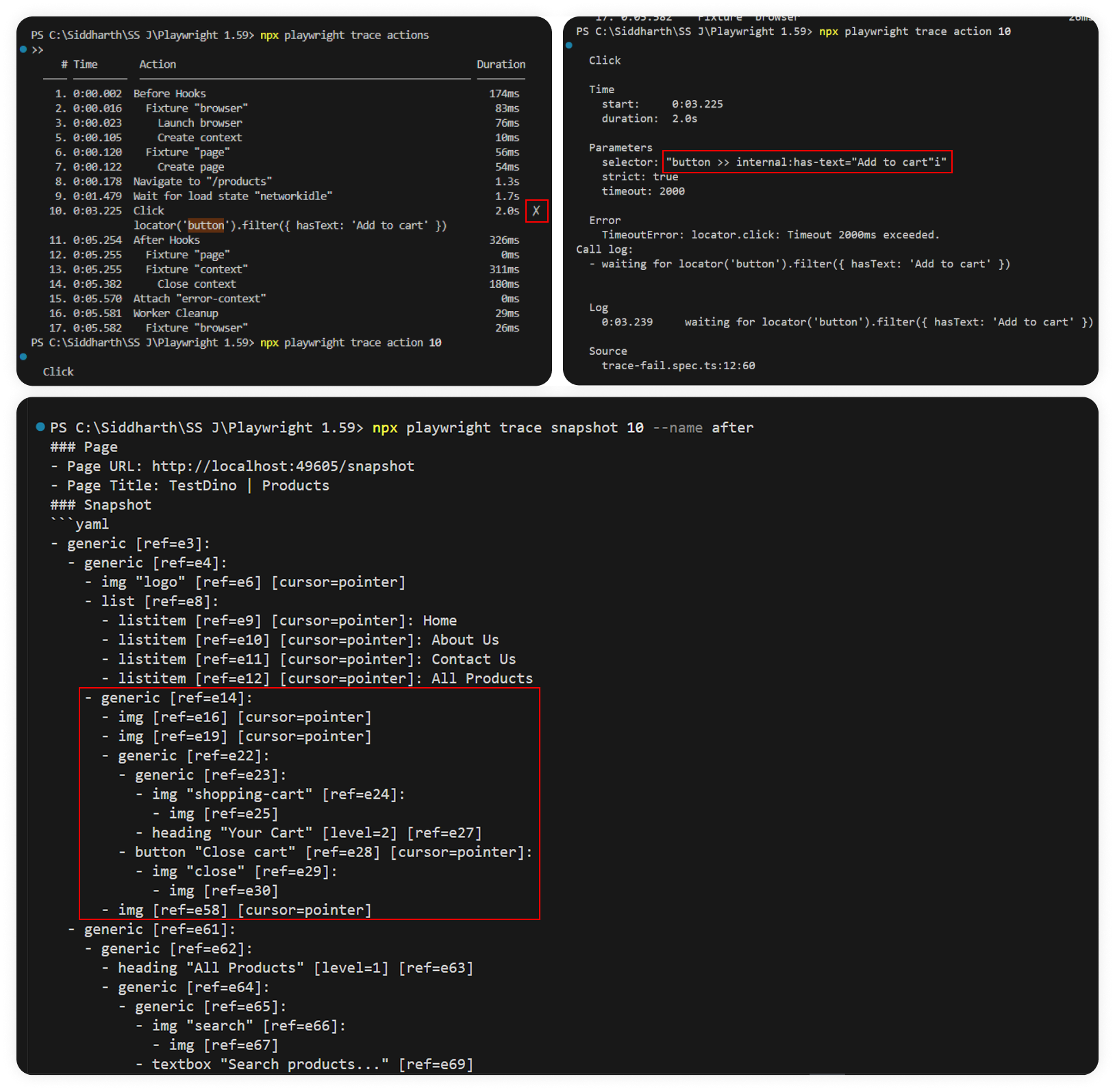This screenshot has height=1092, width=1115.
Task: Open the localhost:49605/snapshot page URL
Action: pos(282,467)
